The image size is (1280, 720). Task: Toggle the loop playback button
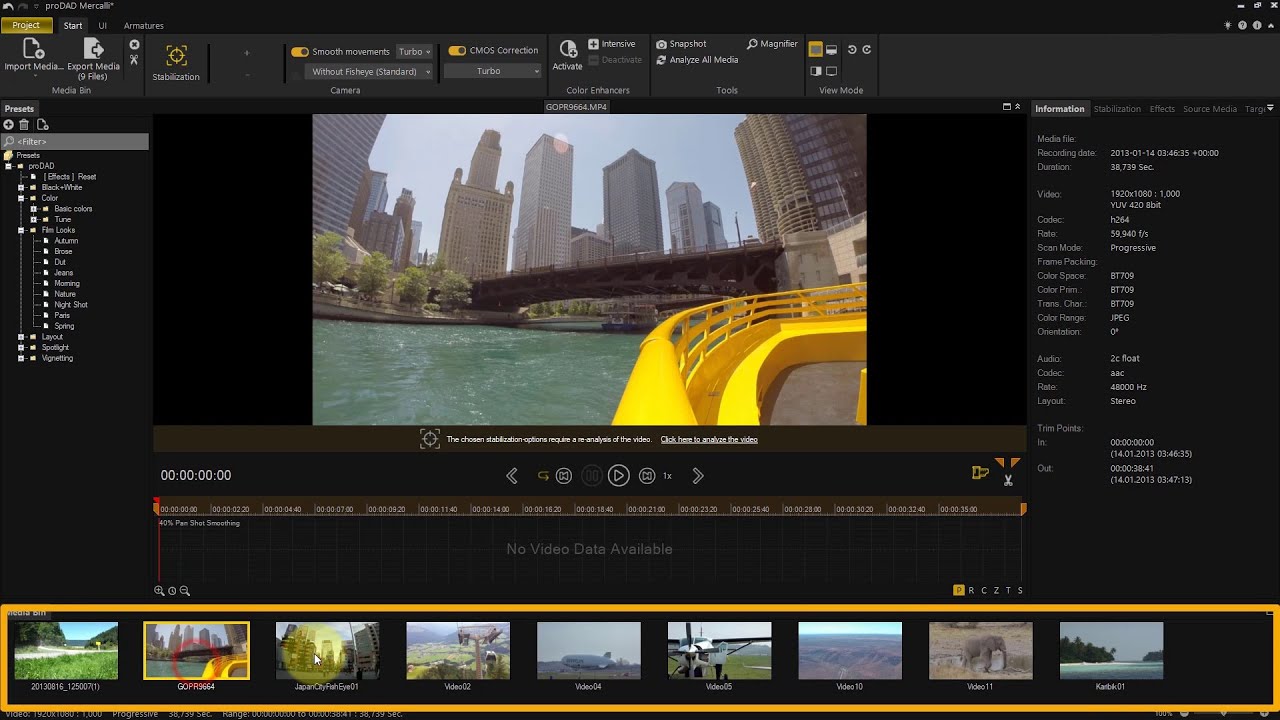point(543,476)
